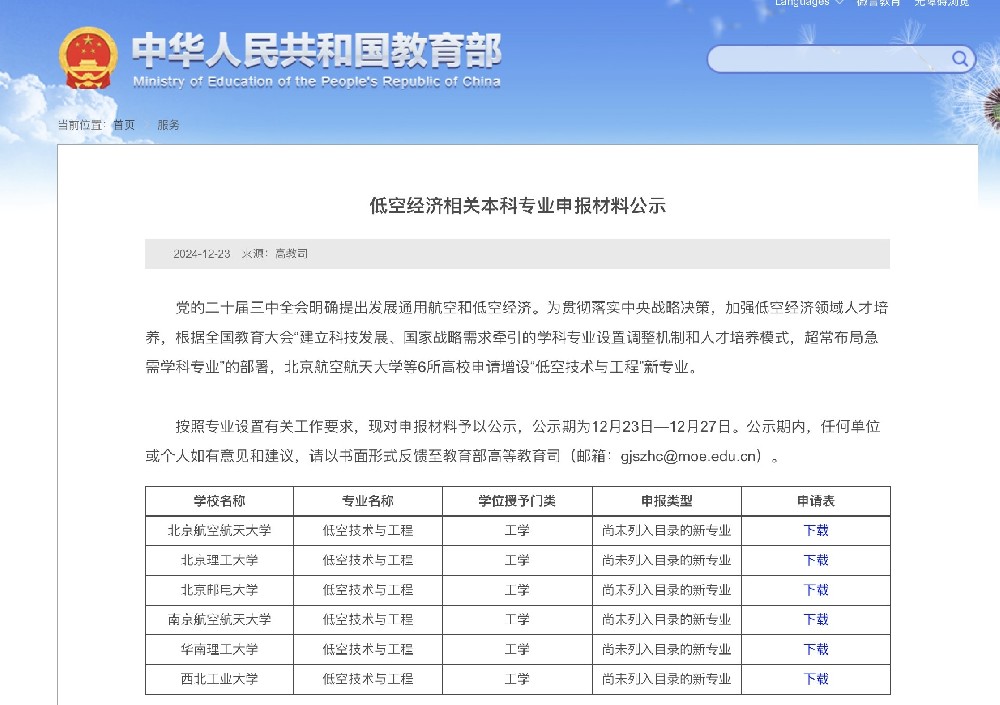
Task: Select the 西北工业大学 school name cell
Action: [x=219, y=679]
